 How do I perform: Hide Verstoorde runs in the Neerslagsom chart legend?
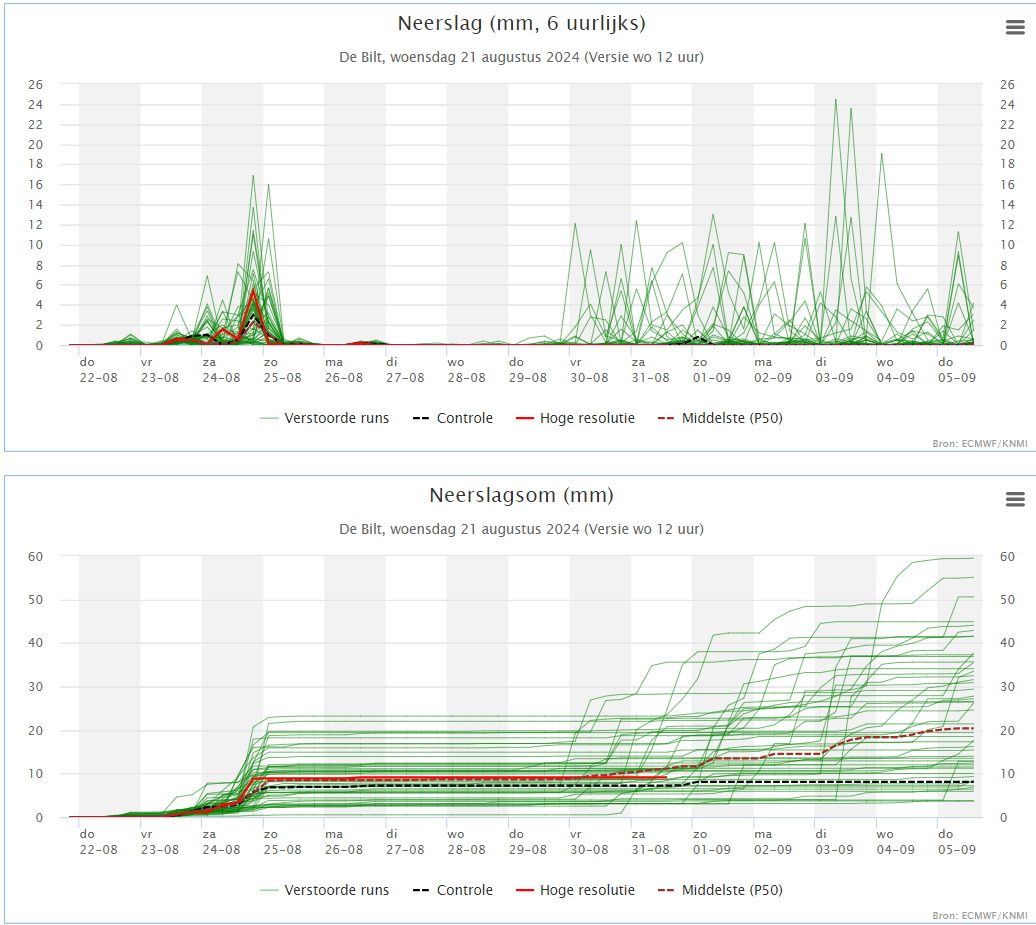tap(336, 890)
